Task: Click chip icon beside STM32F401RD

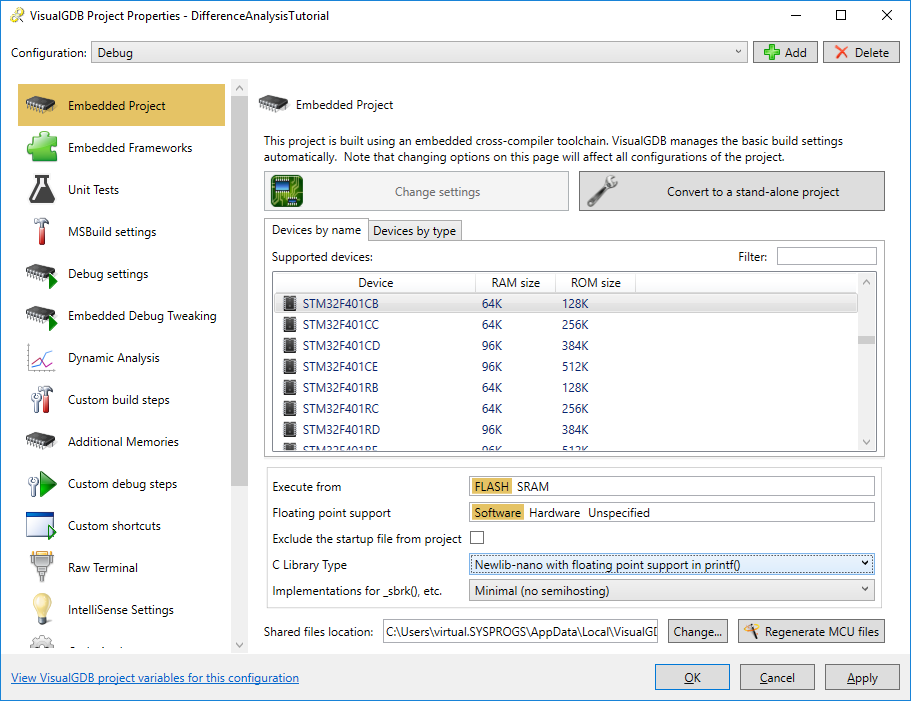Action: [289, 429]
